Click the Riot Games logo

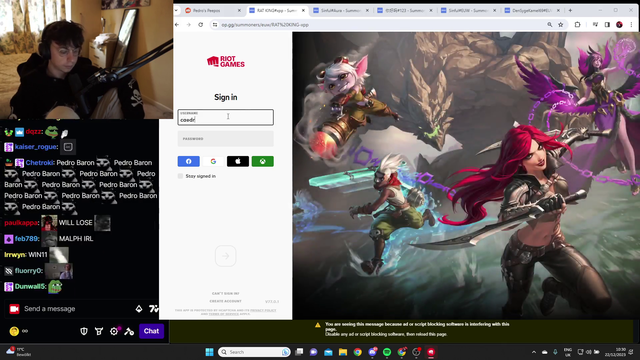tap(225, 62)
